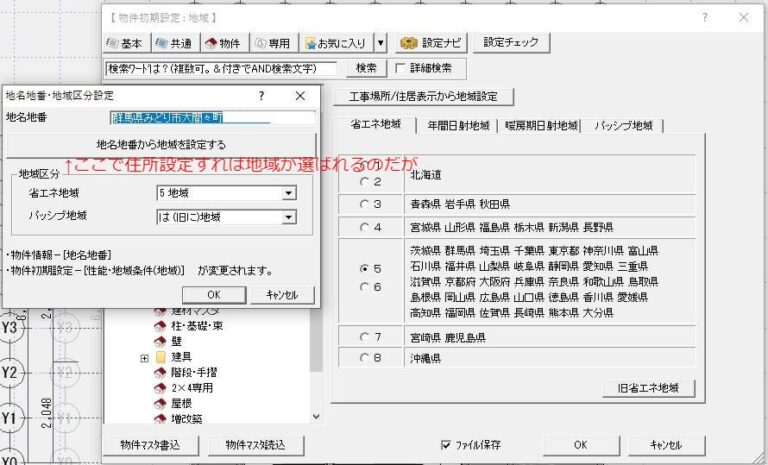Select the 増改築 tree icon
Viewport: 768px width, 465px height.
coord(160,419)
